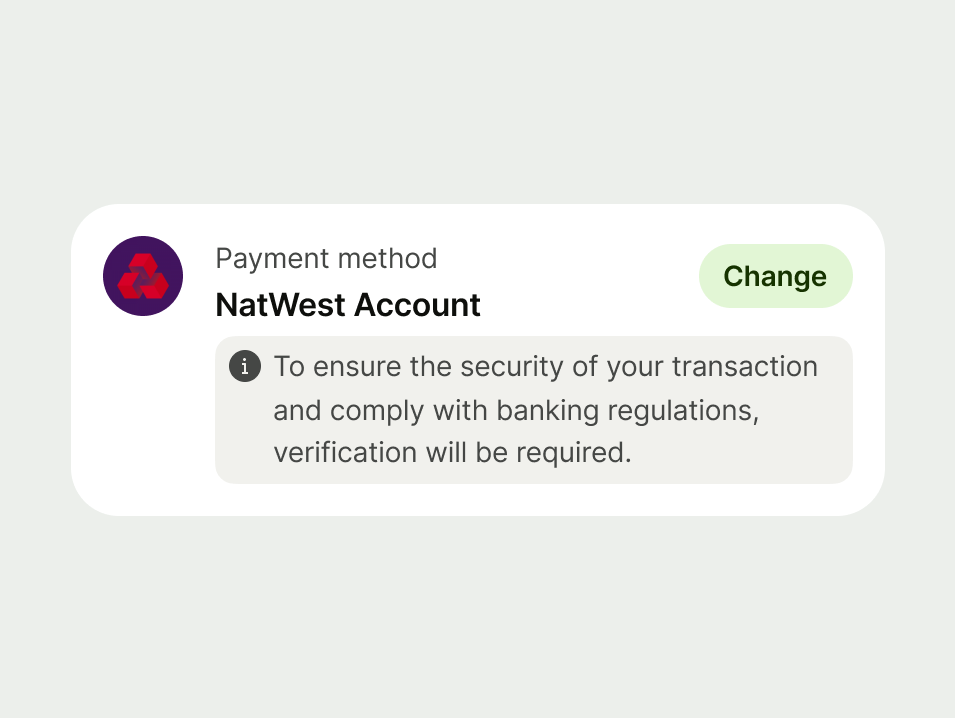Click the info icon in the notice
Image resolution: width=955 pixels, height=718 pixels.
pyautogui.click(x=244, y=367)
